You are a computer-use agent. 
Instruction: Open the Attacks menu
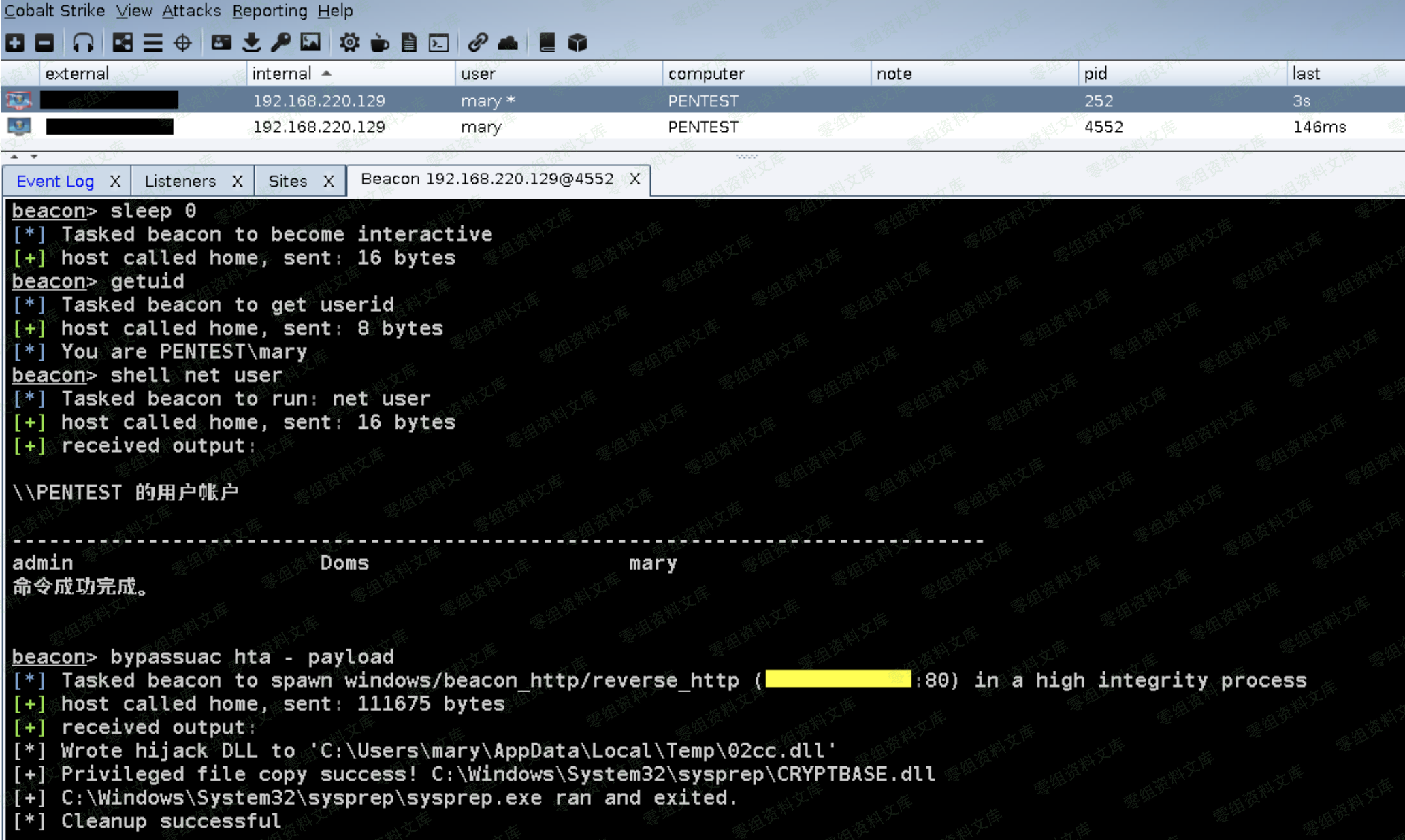[191, 11]
